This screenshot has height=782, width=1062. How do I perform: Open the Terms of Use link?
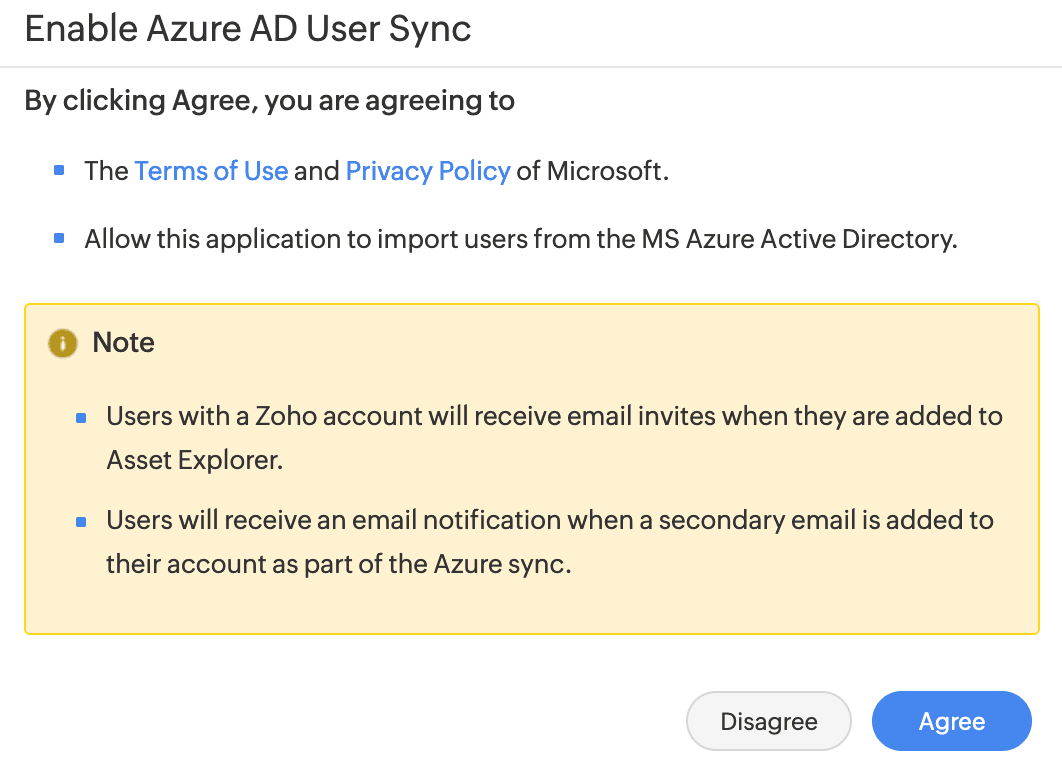[x=211, y=171]
